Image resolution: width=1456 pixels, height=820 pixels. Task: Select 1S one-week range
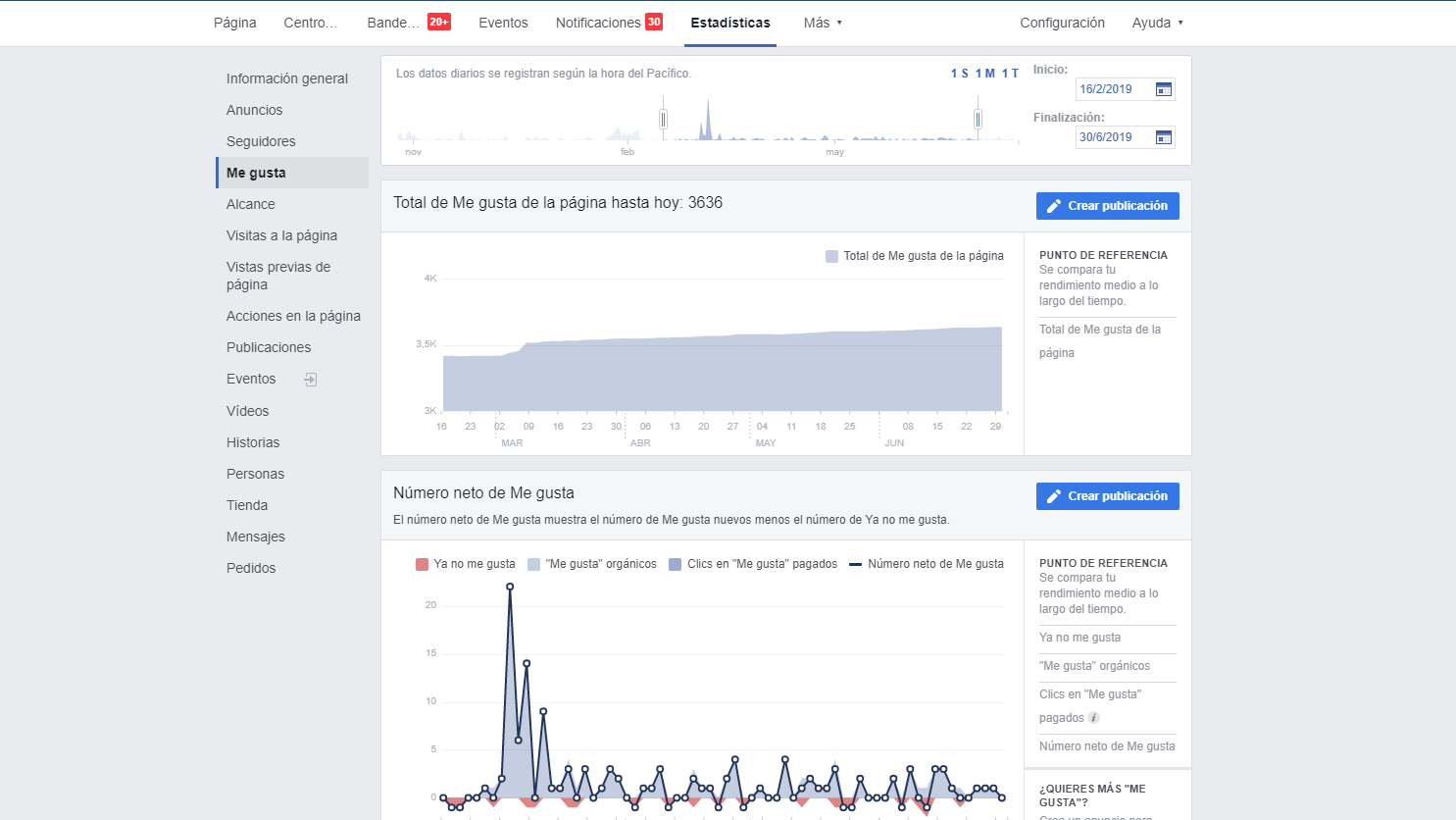point(960,74)
